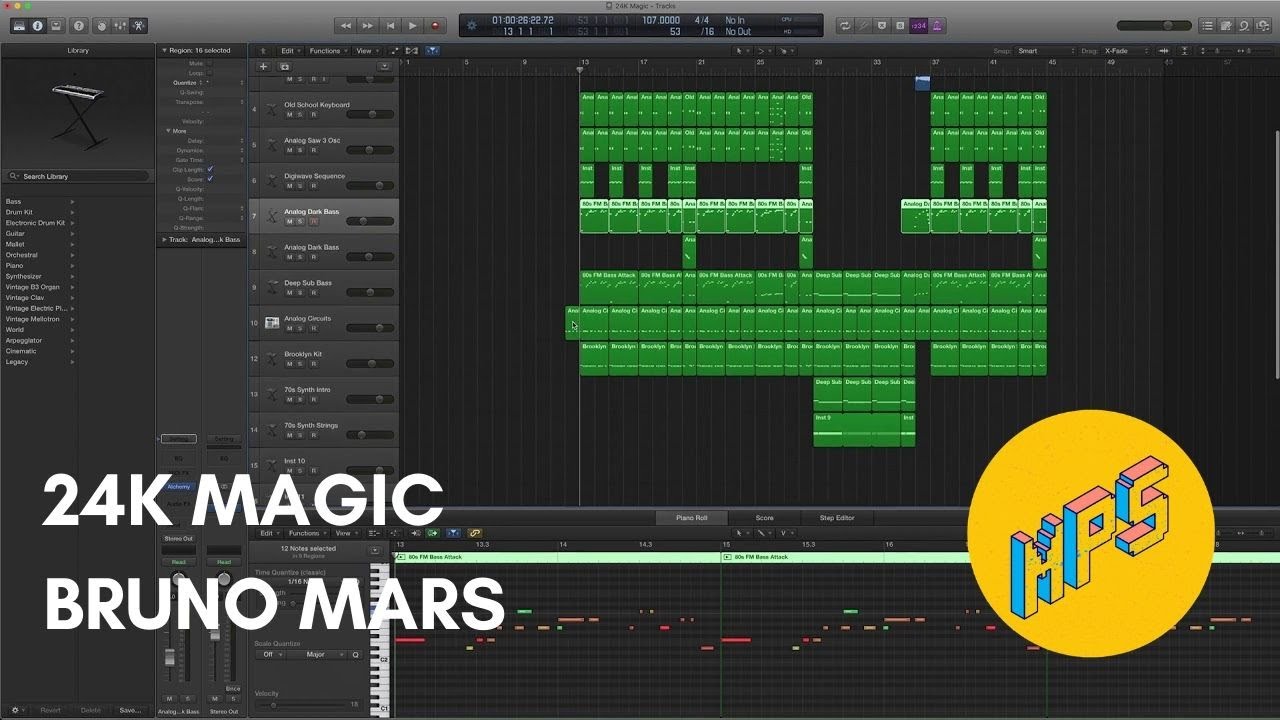Toggle the Library panel button
Viewport: 1280px width, 720px height.
click(19, 25)
